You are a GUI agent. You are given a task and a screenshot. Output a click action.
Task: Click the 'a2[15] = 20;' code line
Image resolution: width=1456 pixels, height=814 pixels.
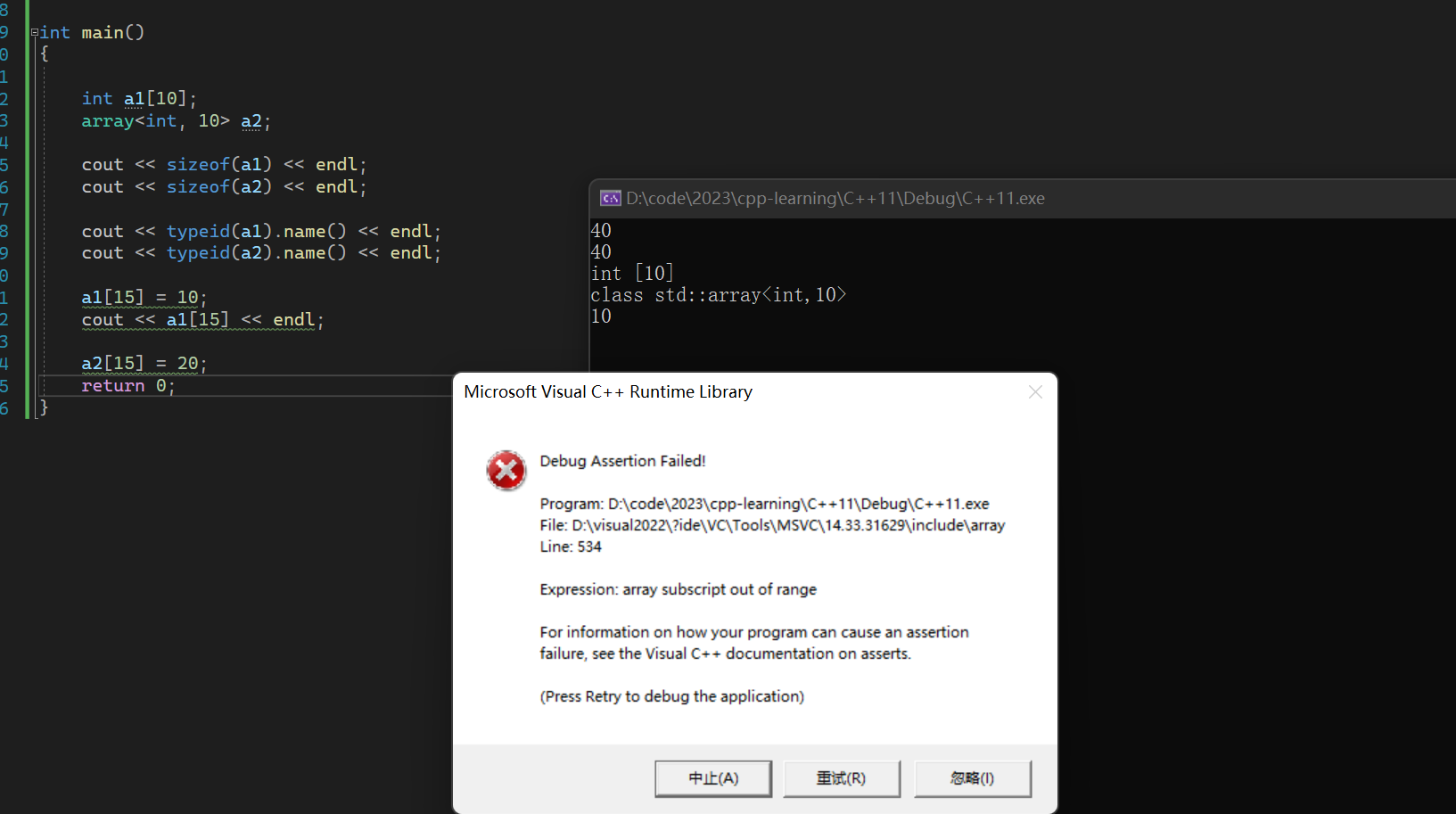144,364
